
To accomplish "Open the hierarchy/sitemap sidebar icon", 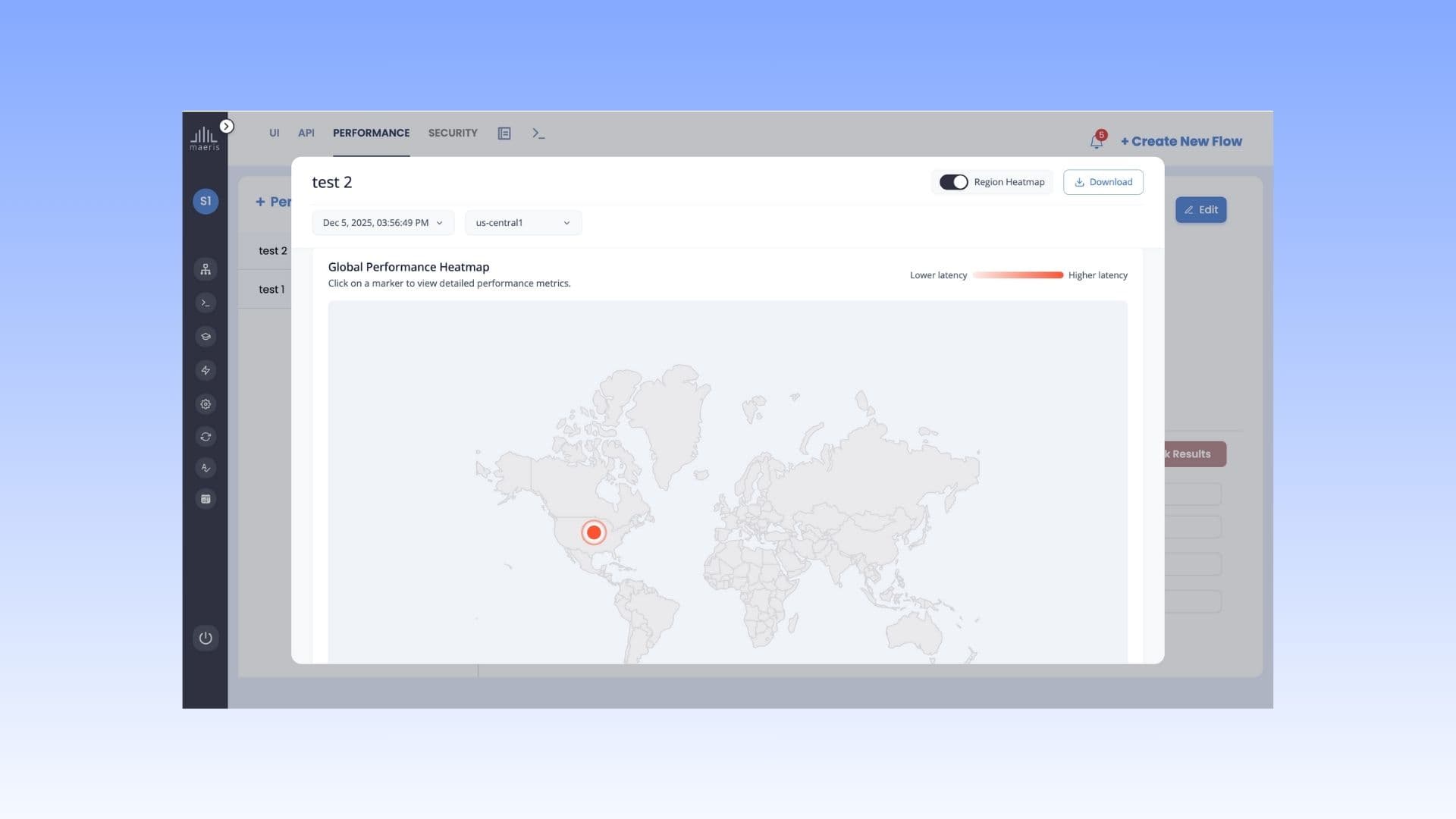I will tap(206, 269).
